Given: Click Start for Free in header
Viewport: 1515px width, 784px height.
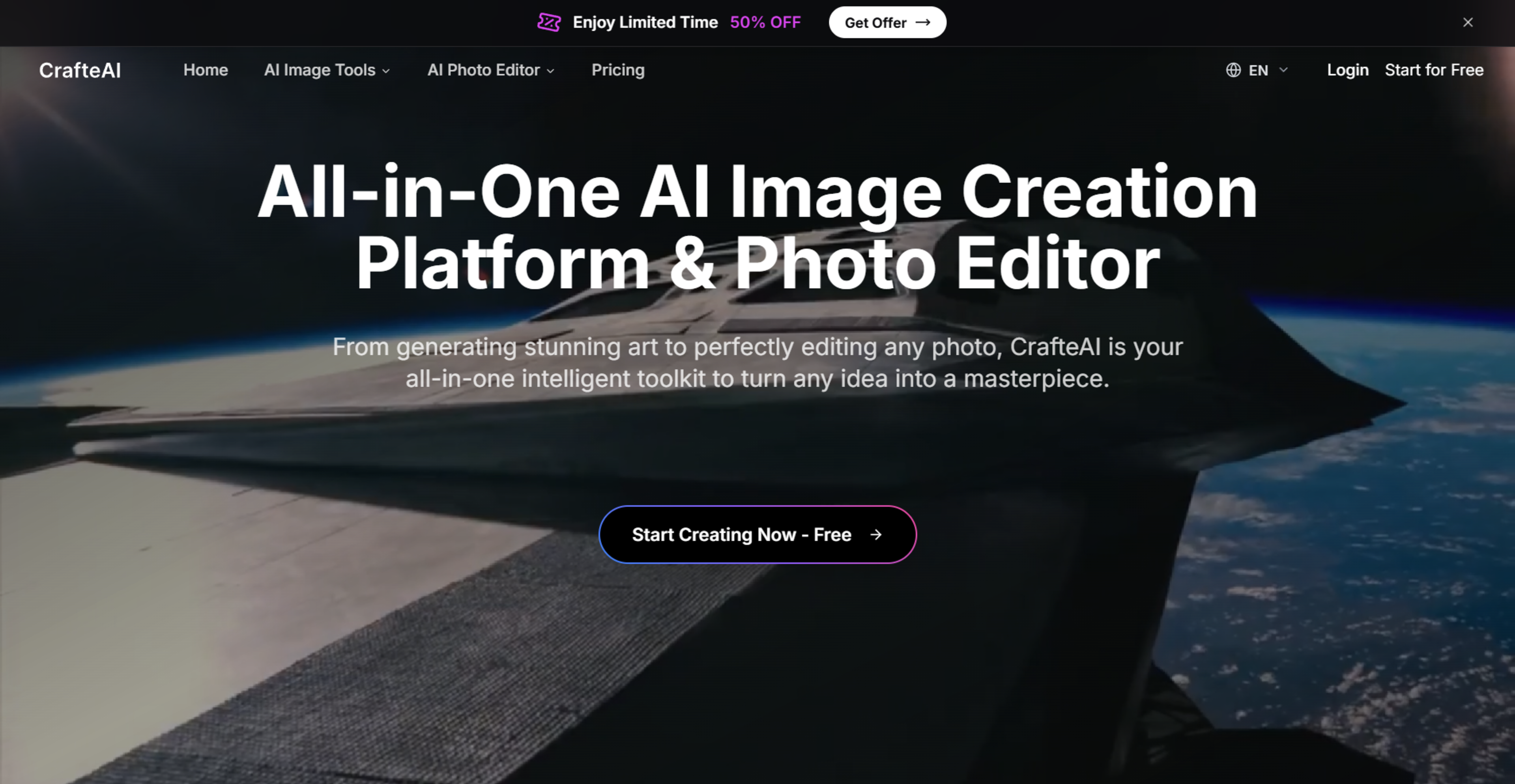Looking at the screenshot, I should pyautogui.click(x=1434, y=70).
